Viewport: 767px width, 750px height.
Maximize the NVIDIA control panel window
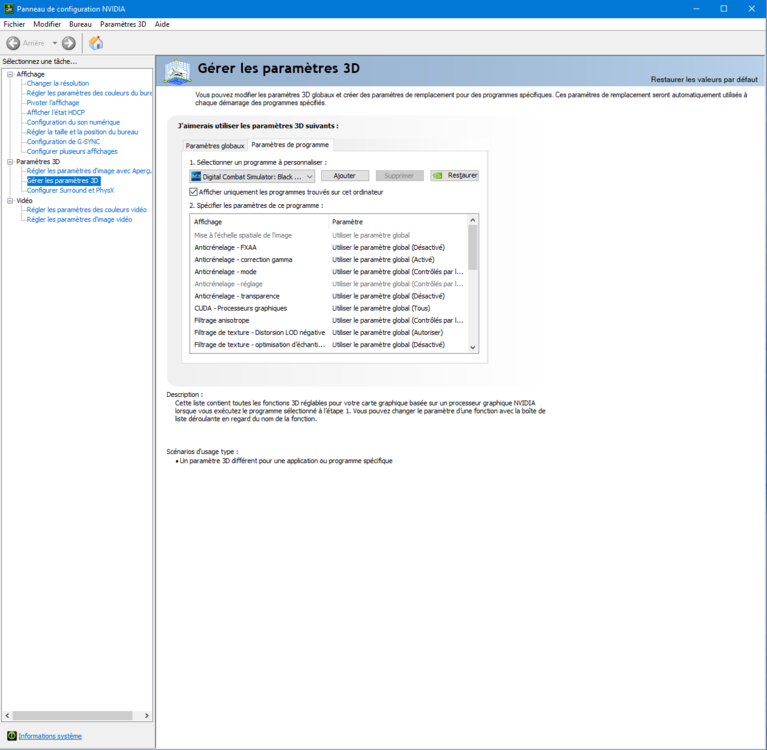pyautogui.click(x=724, y=9)
